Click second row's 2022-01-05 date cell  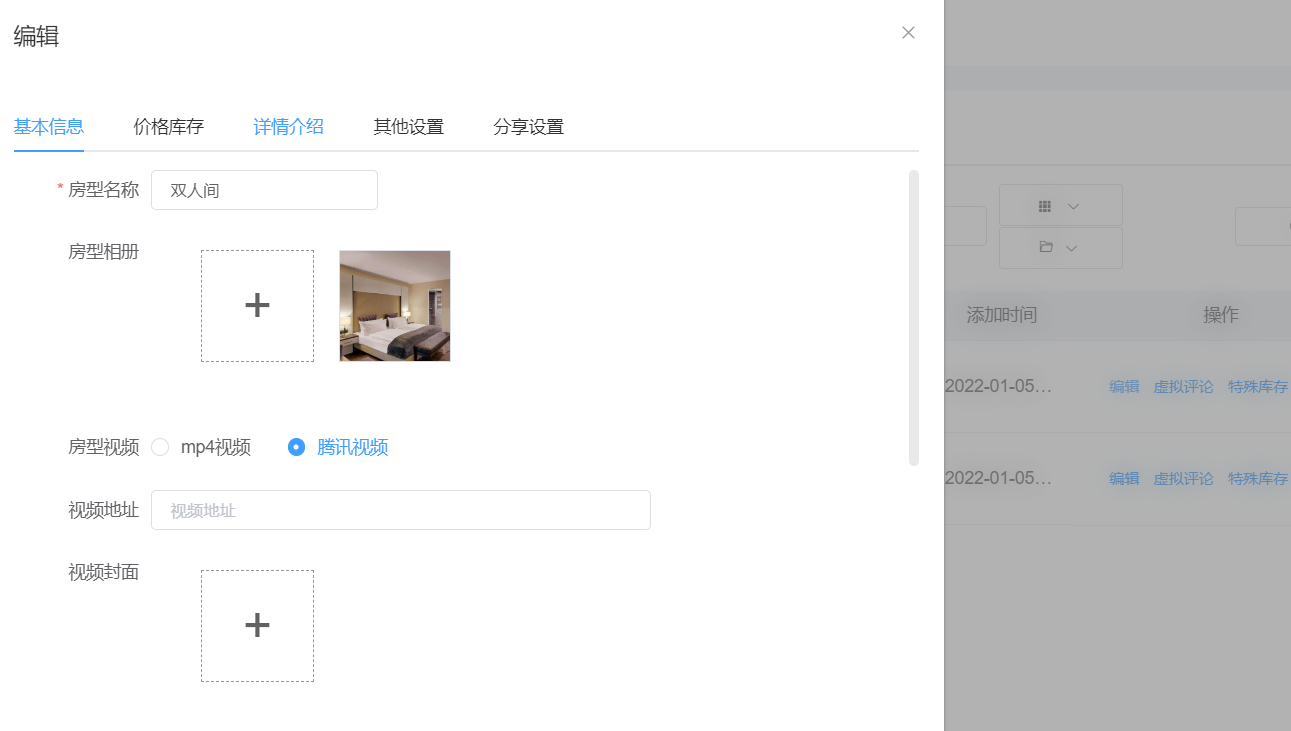coord(998,478)
